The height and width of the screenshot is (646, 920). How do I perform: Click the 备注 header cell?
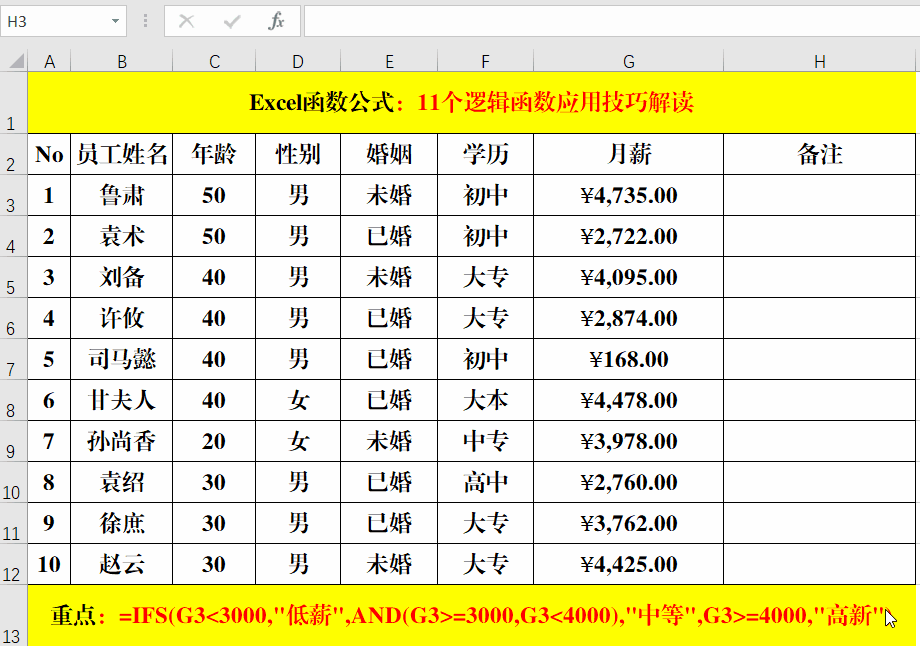[820, 154]
